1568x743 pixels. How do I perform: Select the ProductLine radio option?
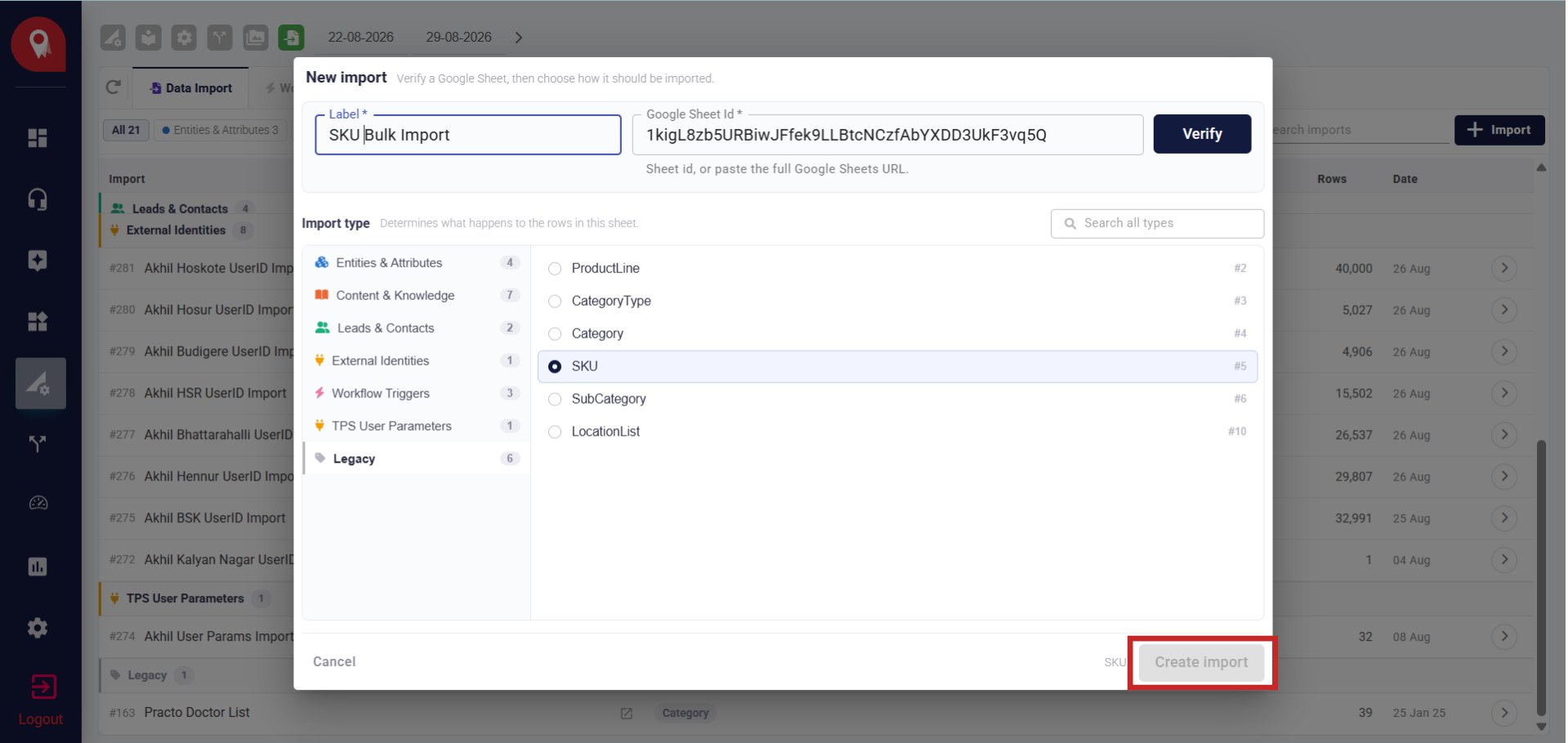click(555, 269)
